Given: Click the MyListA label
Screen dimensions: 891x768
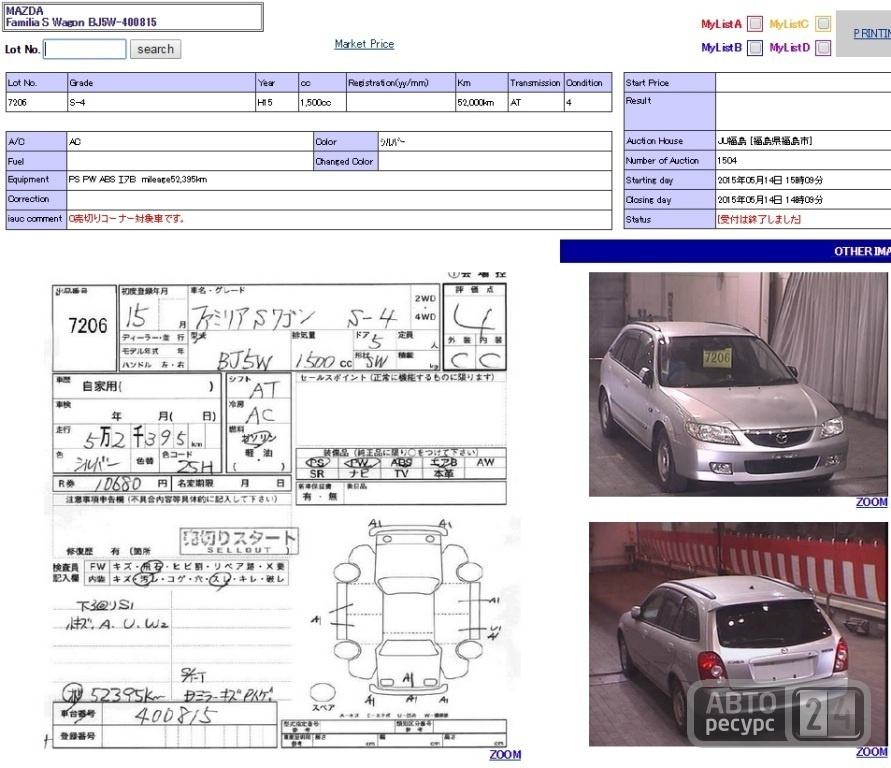Looking at the screenshot, I should (721, 24).
